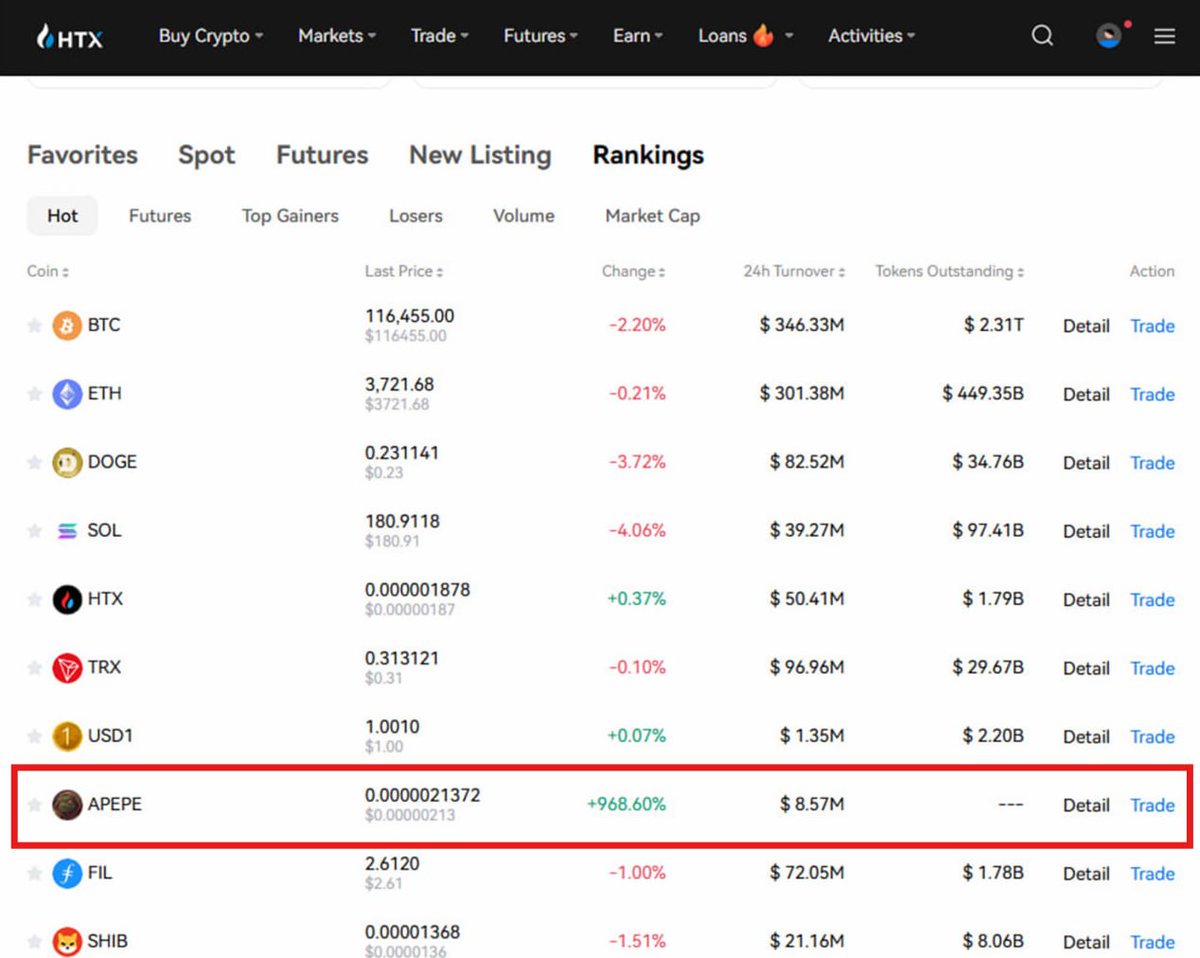Click the $ 449.35B ETH value
Image resolution: width=1200 pixels, height=958 pixels.
tap(983, 394)
